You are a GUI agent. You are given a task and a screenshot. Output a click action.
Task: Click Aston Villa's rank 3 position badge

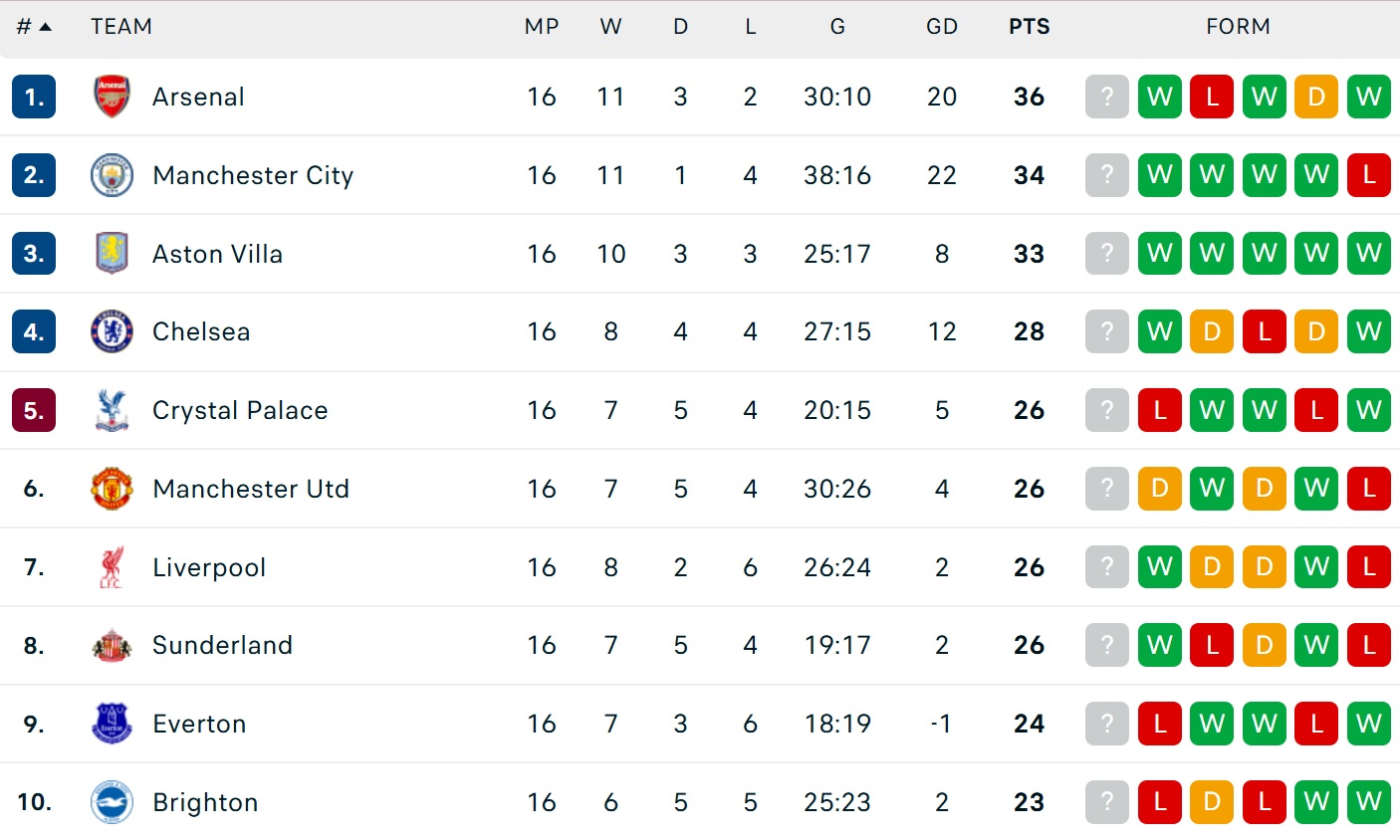pos(34,253)
